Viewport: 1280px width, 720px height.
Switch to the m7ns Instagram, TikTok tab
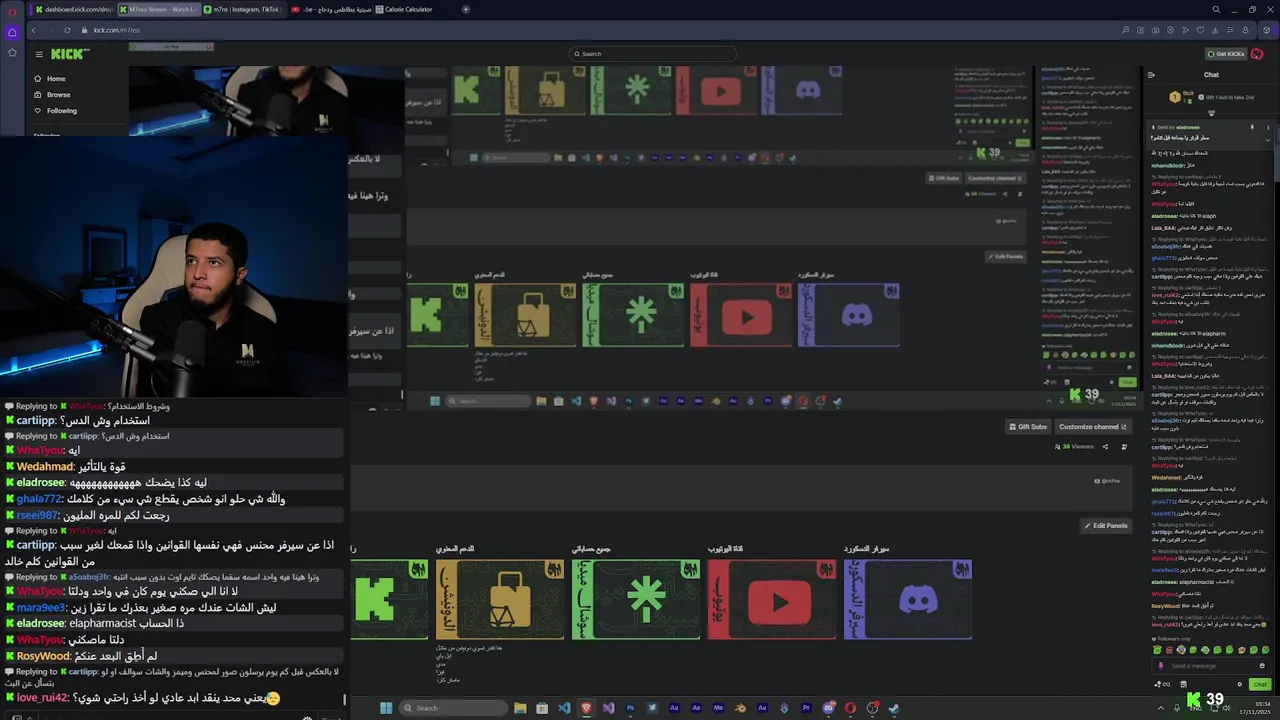point(244,9)
